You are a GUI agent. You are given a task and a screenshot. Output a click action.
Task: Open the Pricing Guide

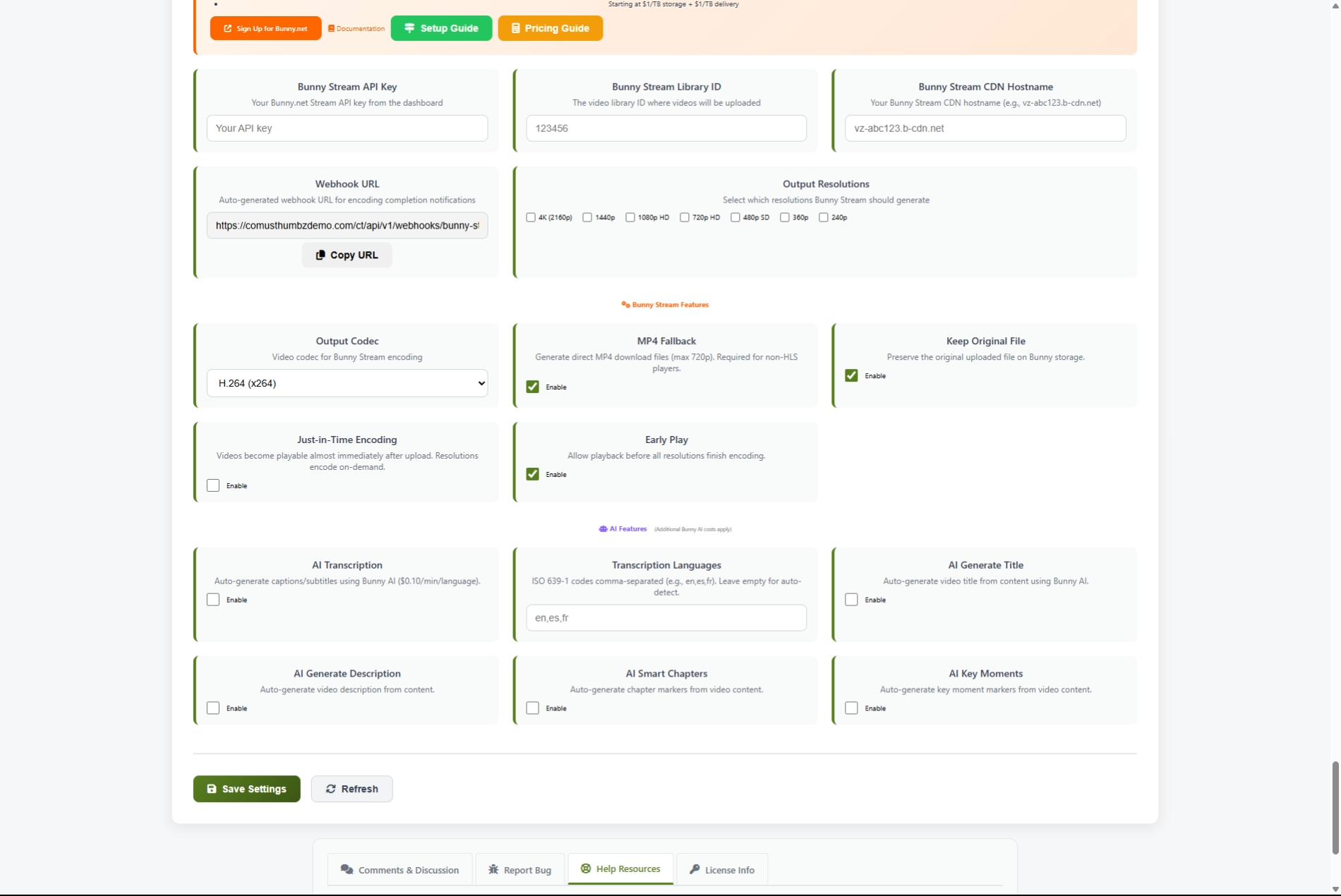(550, 28)
